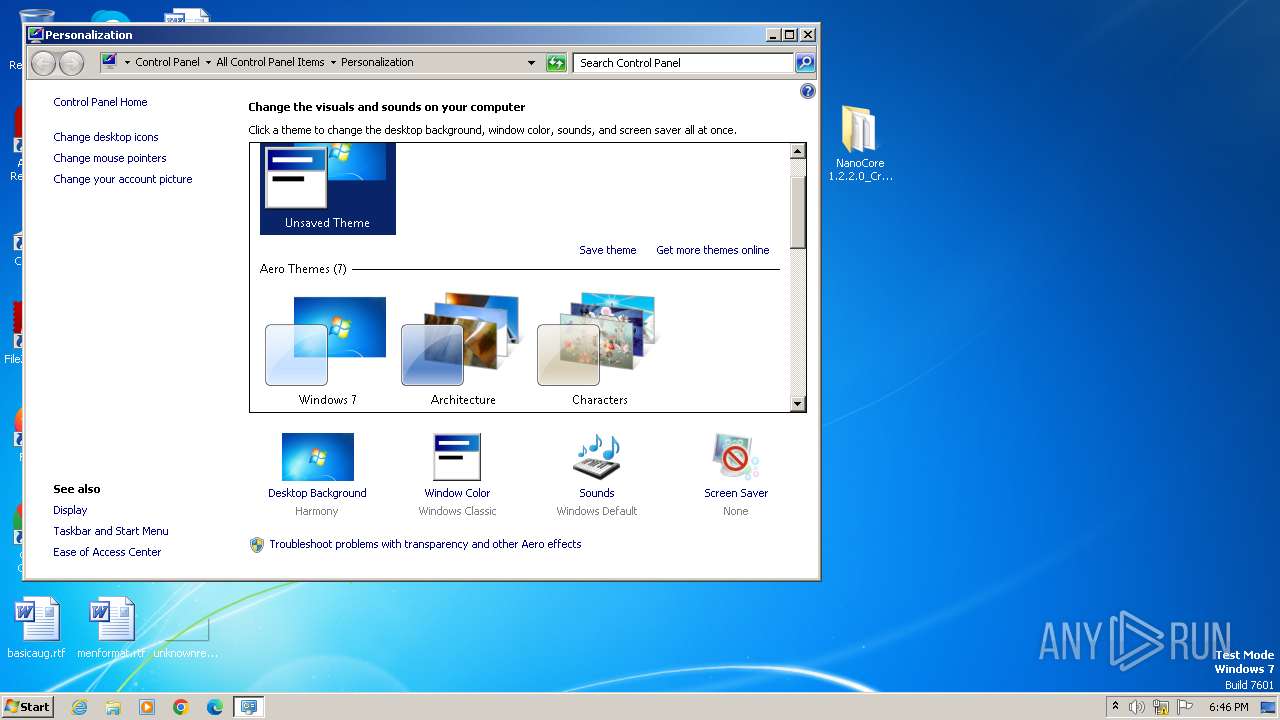This screenshot has width=1280, height=720.
Task: Click the Back navigation arrow
Action: (43, 63)
